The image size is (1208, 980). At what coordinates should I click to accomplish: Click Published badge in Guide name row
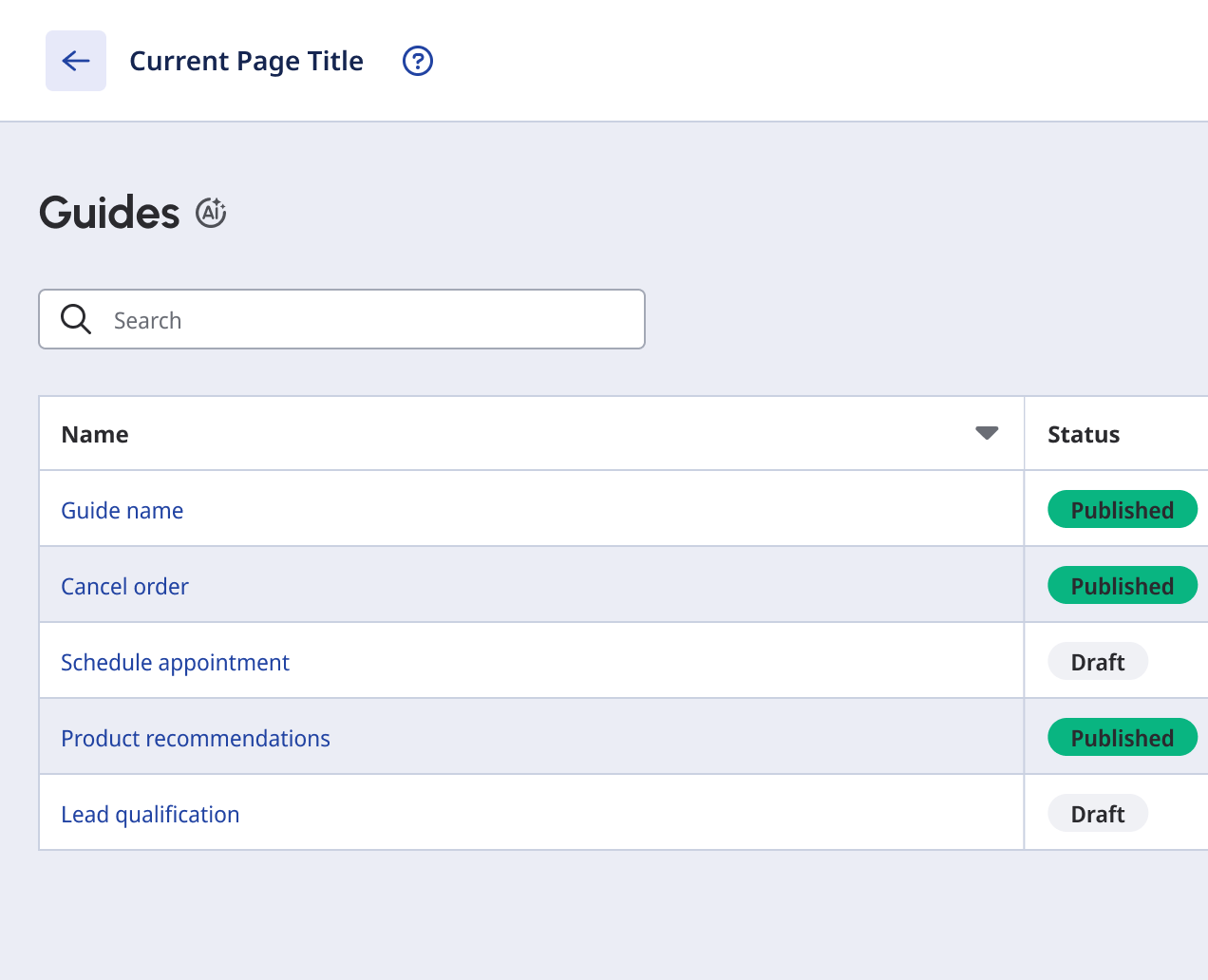1122,510
